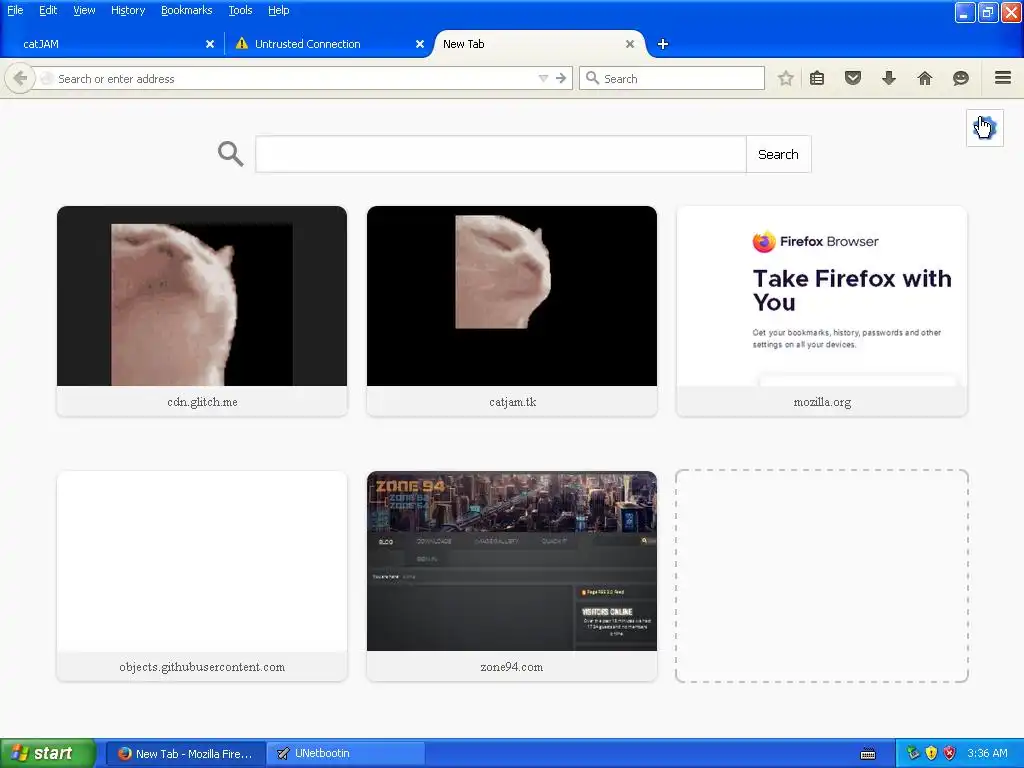Click the Search button on new tab page
The image size is (1024, 768).
[x=778, y=154]
